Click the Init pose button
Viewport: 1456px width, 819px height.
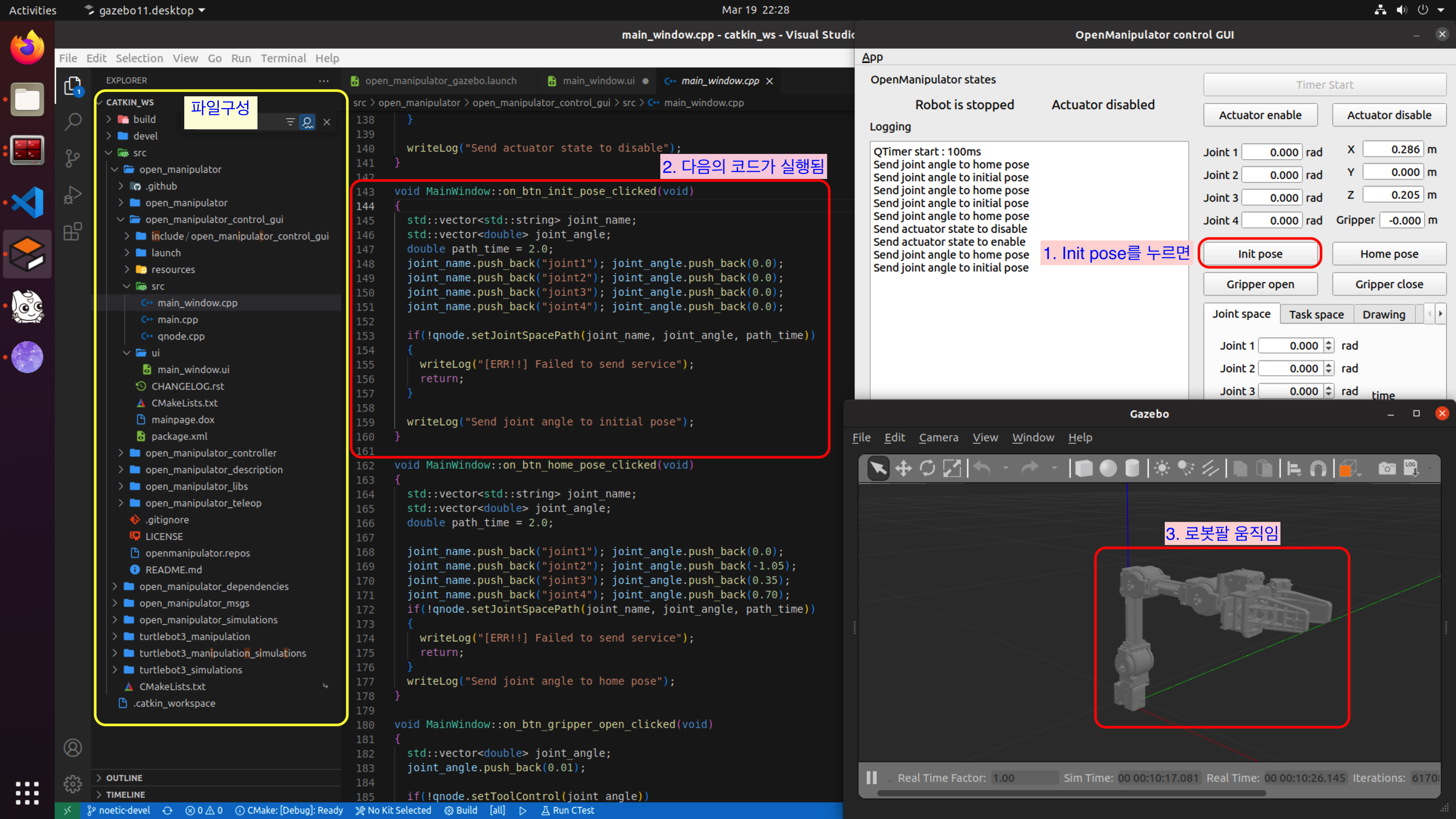point(1260,254)
